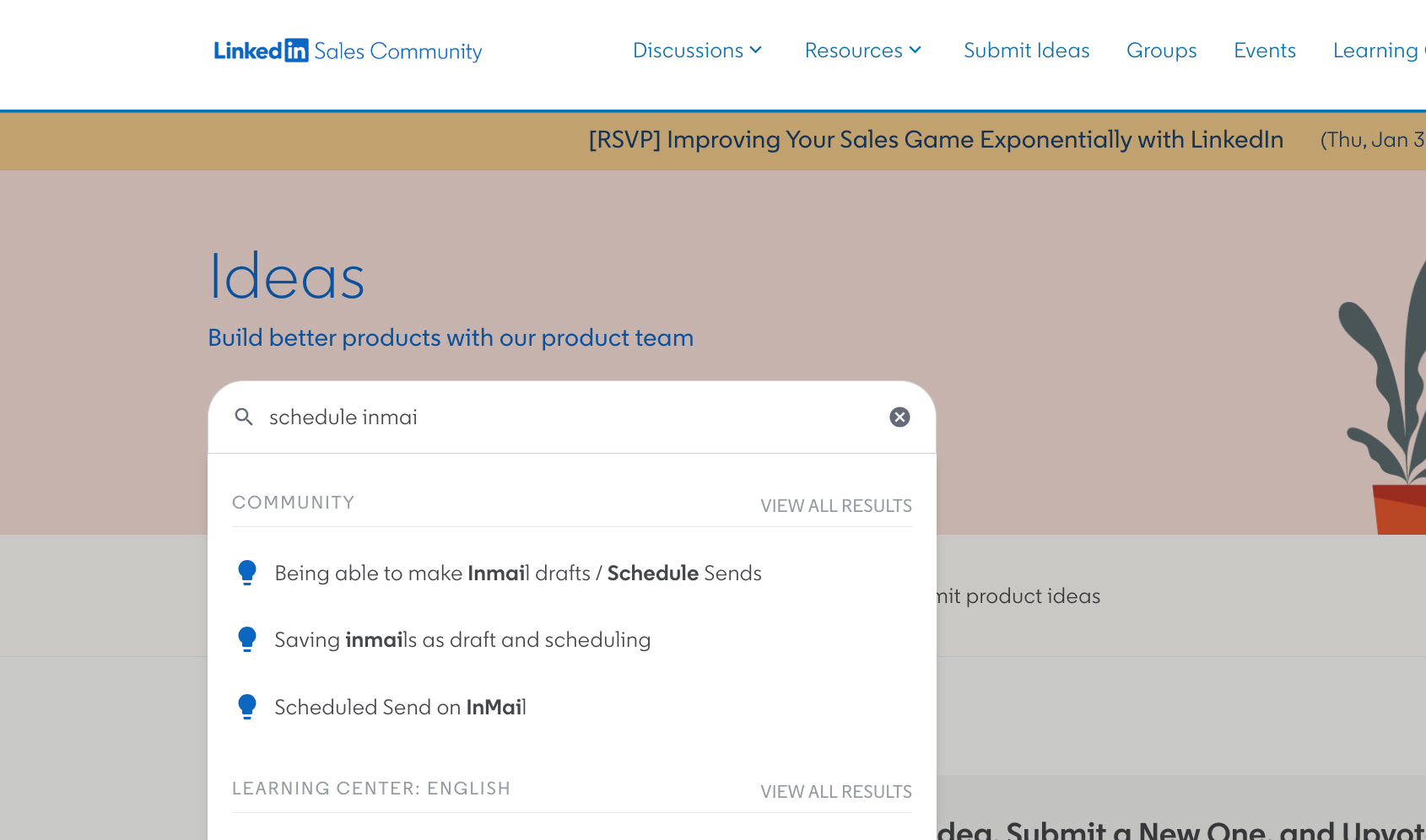Click the magnifier search icon in search box
Image resolution: width=1426 pixels, height=840 pixels.
(x=244, y=417)
